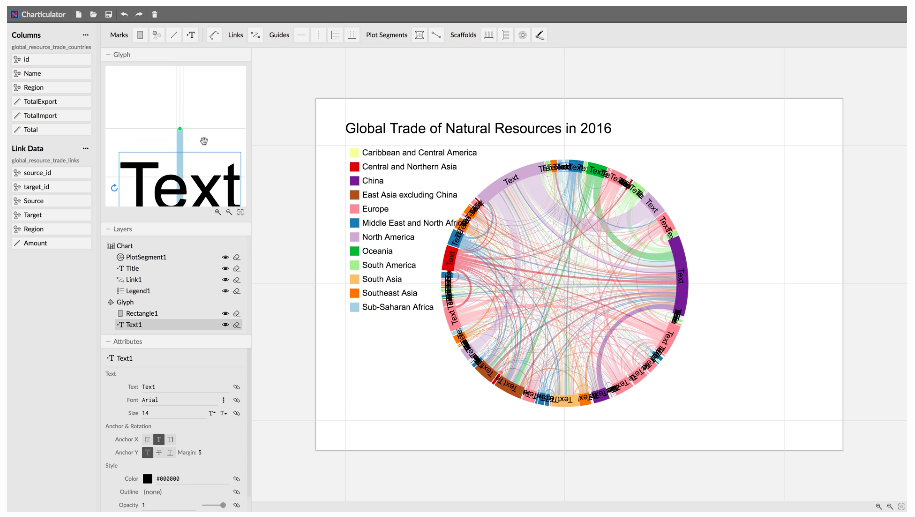Open the Link Data more options menu
This screenshot has width=915, height=517.
point(86,148)
